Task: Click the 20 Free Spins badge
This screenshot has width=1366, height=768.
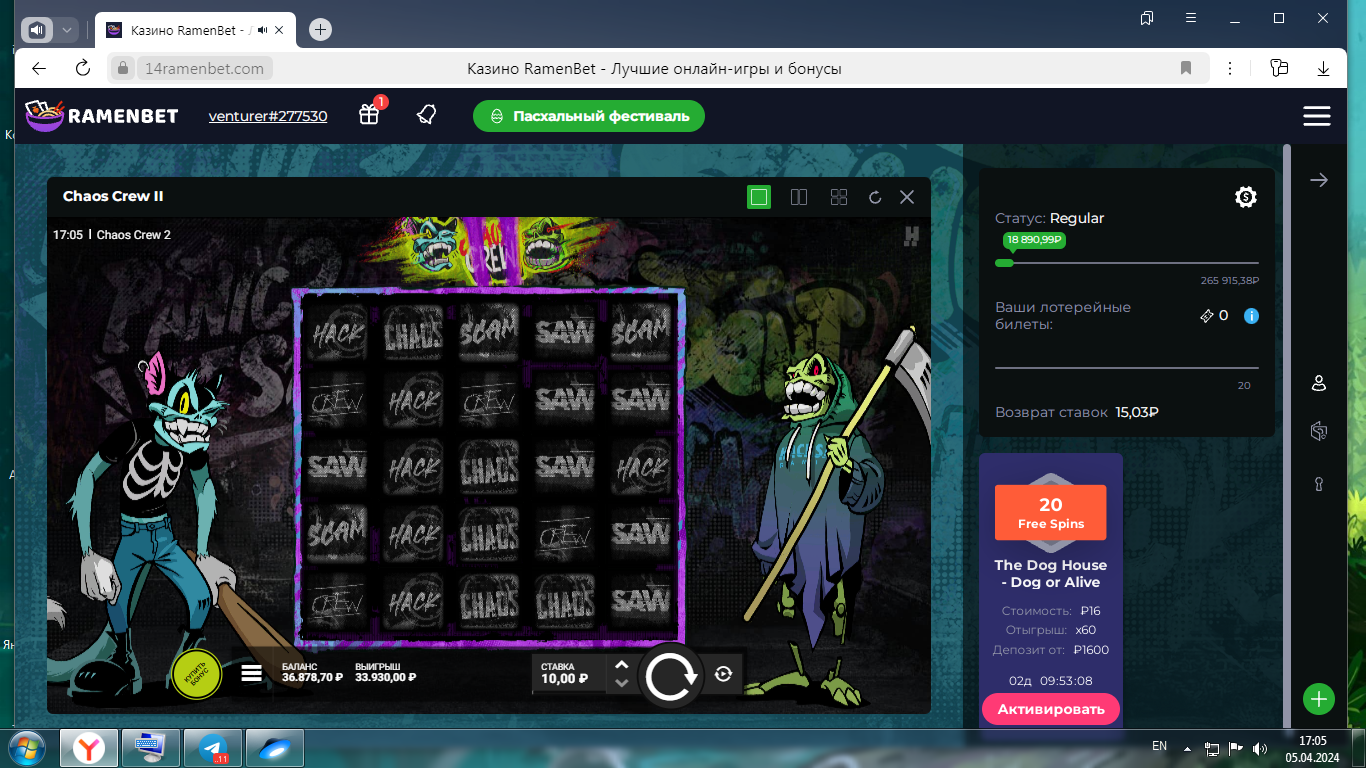Action: (1051, 513)
